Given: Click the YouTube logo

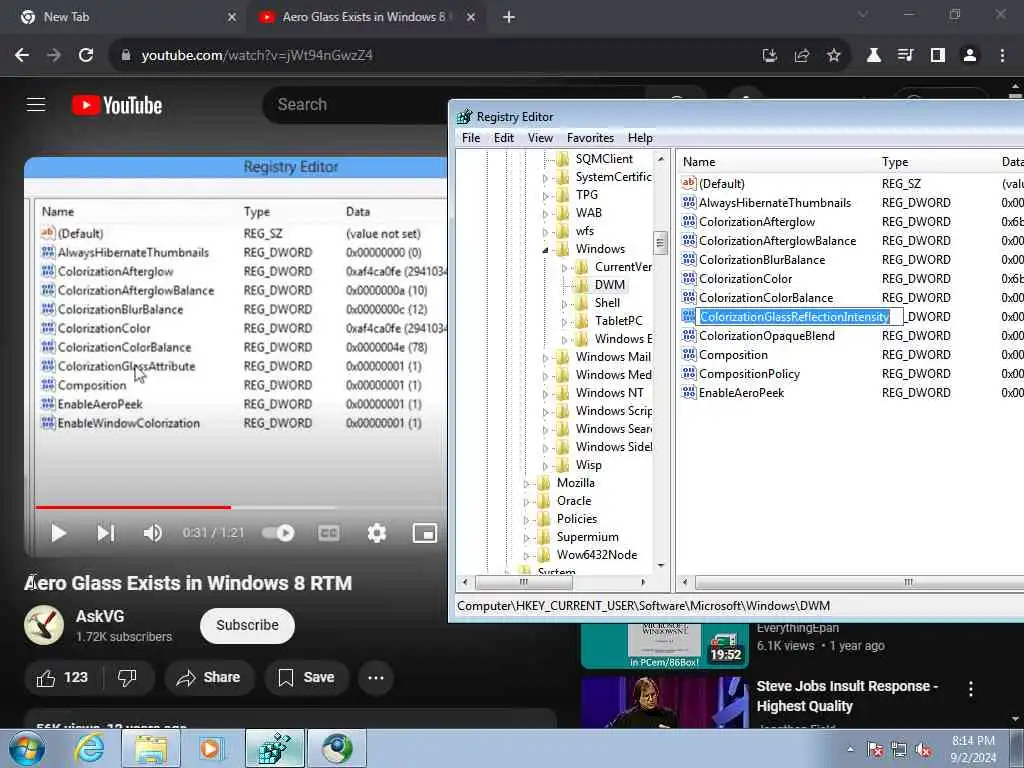Looking at the screenshot, I should click(x=117, y=105).
